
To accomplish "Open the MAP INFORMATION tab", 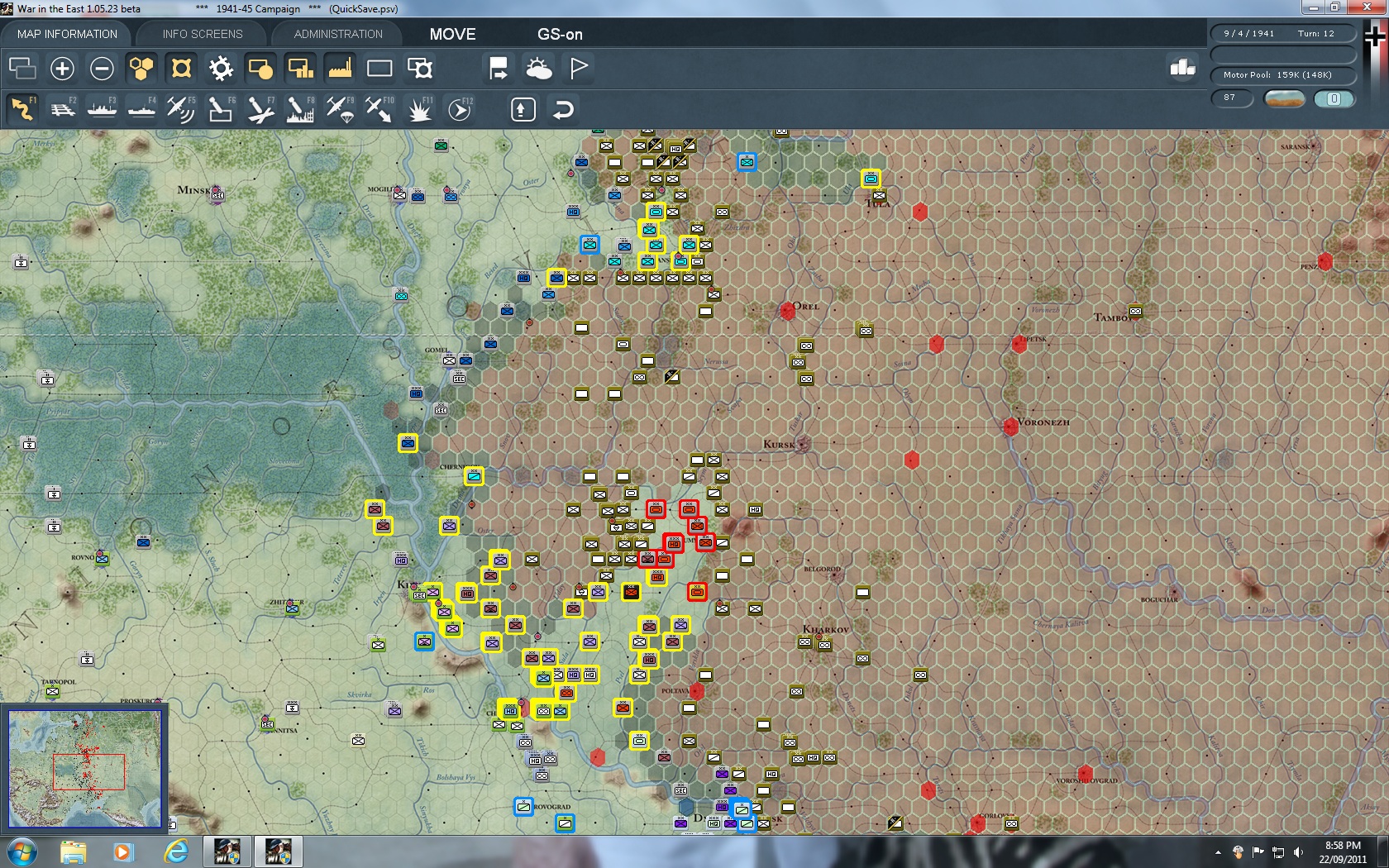I will [67, 34].
